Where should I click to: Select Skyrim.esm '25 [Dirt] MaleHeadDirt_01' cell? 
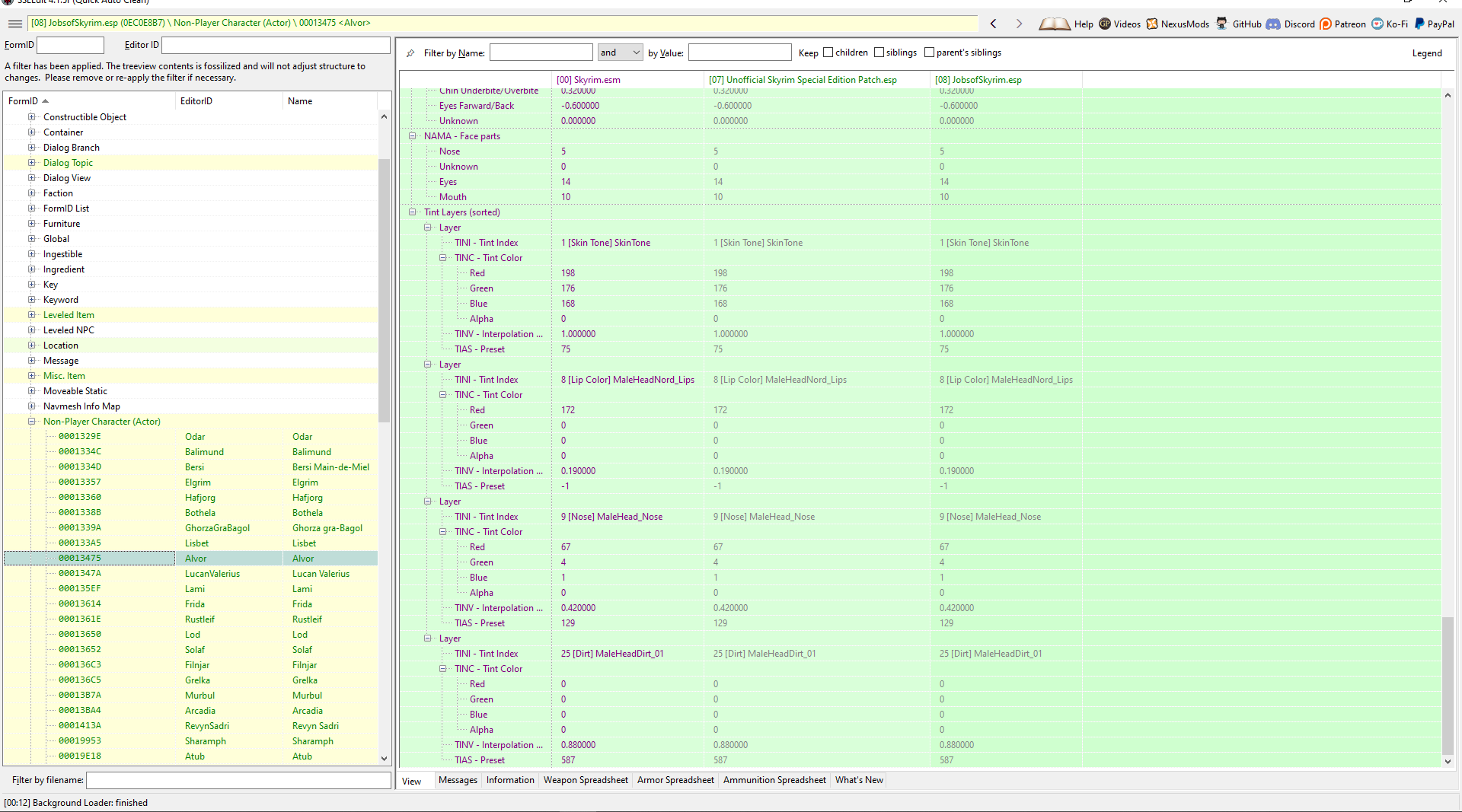click(x=612, y=654)
